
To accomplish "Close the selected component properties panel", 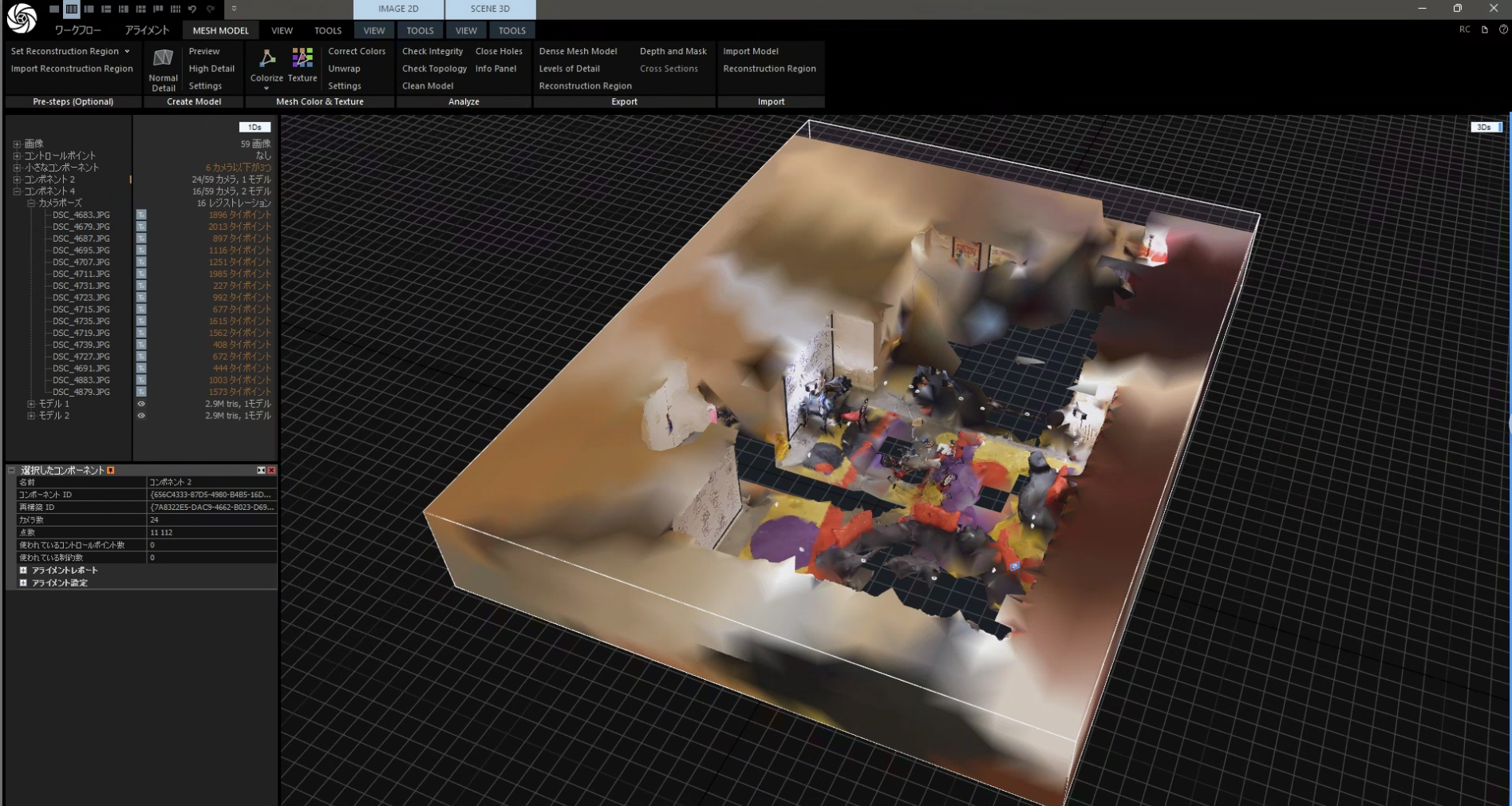I will point(271,470).
